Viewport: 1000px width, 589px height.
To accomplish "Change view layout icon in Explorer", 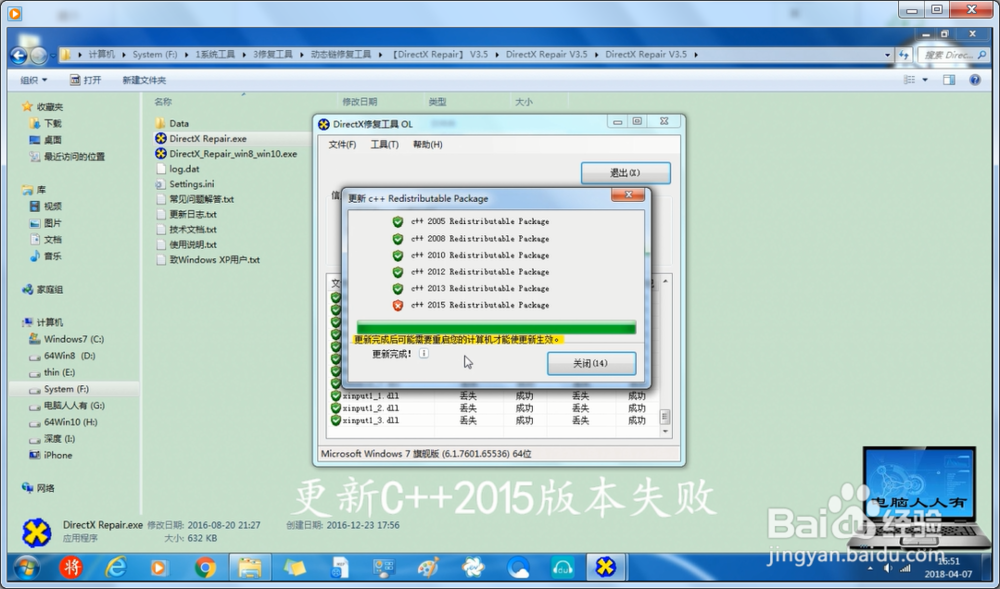I will tap(909, 80).
